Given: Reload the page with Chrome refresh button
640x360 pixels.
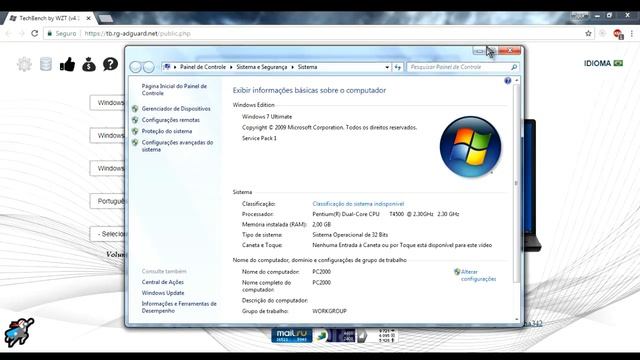Looking at the screenshot, I should (x=35, y=33).
